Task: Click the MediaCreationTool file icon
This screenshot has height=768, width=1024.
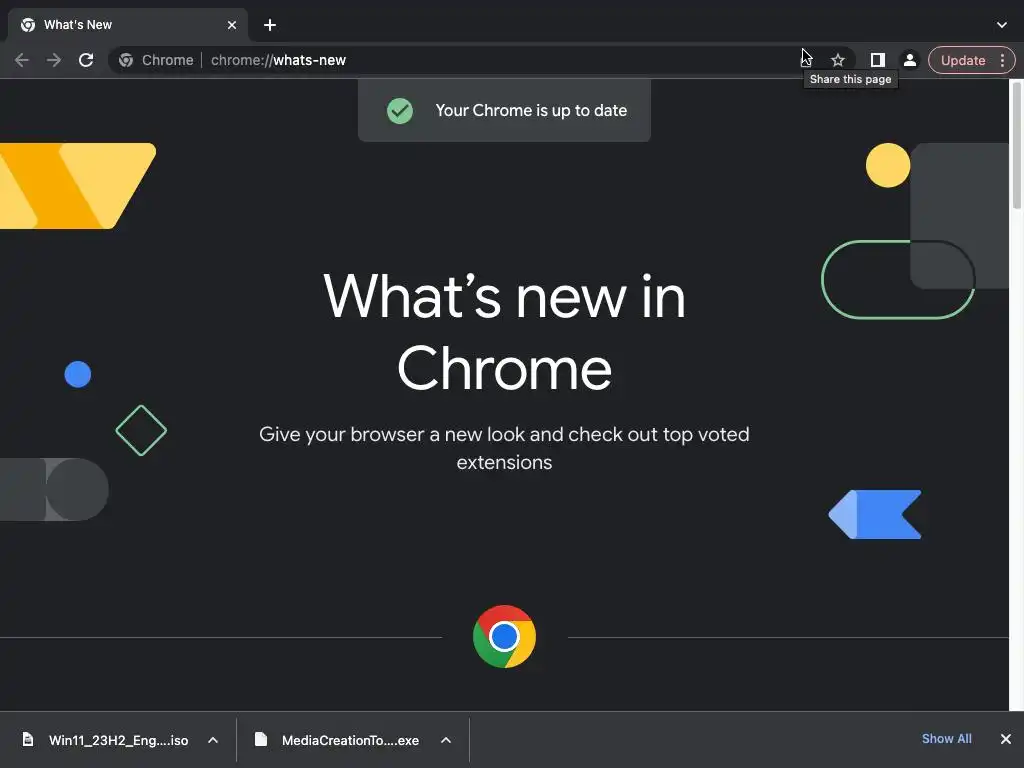Action: (x=261, y=739)
